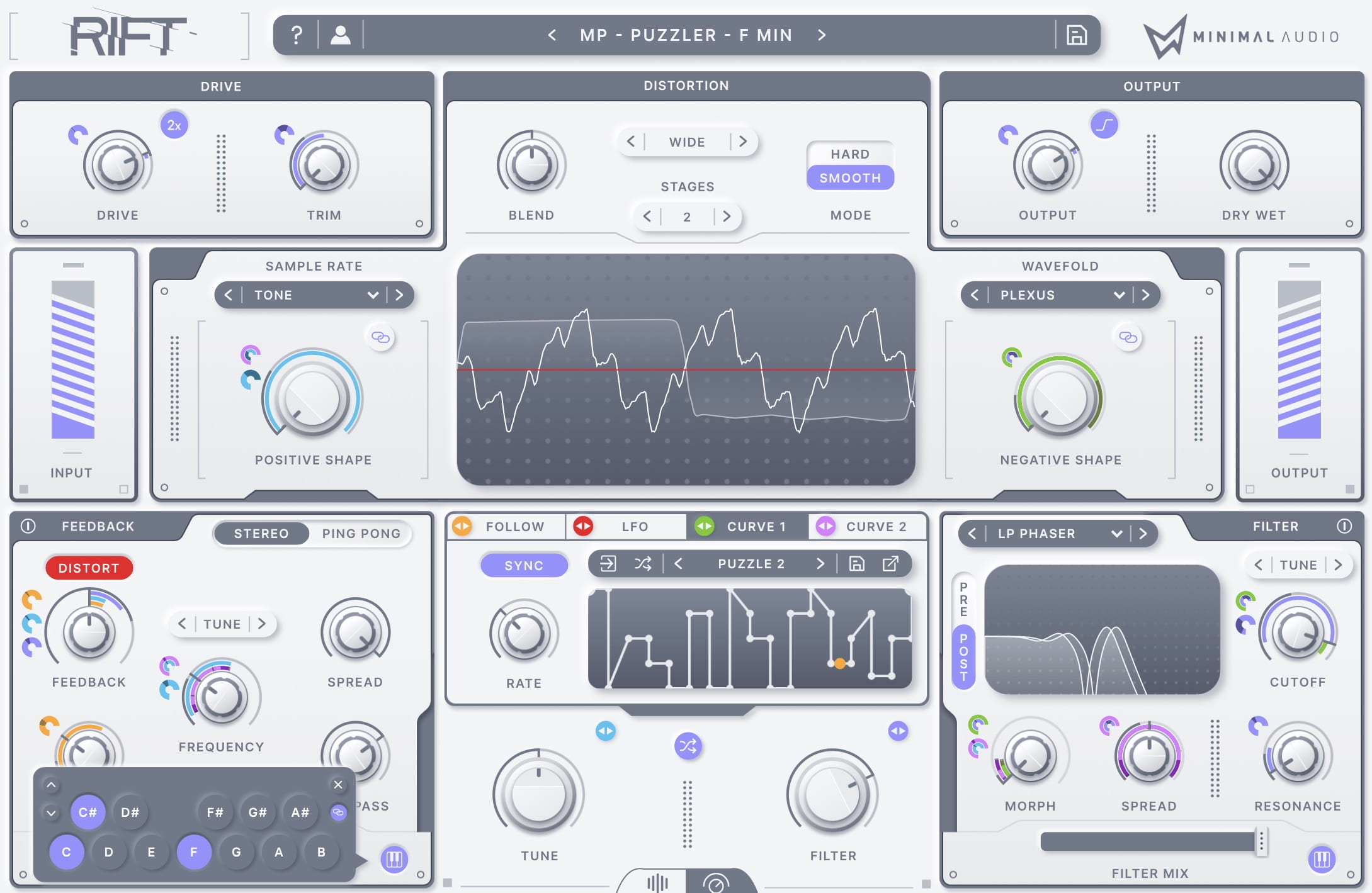Image resolution: width=1372 pixels, height=893 pixels.
Task: Toggle the C# note key
Action: tap(88, 812)
